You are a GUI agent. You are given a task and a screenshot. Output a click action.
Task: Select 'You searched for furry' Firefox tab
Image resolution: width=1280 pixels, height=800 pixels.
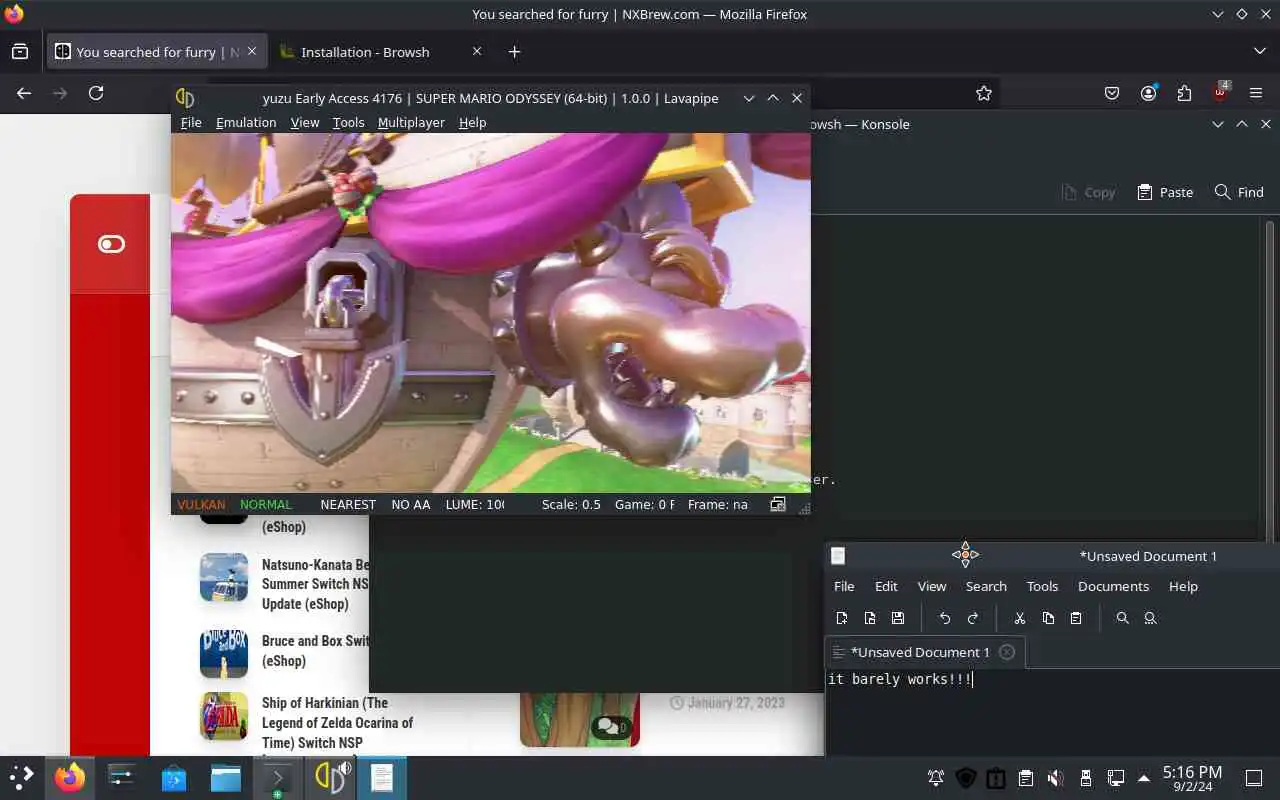click(x=156, y=52)
